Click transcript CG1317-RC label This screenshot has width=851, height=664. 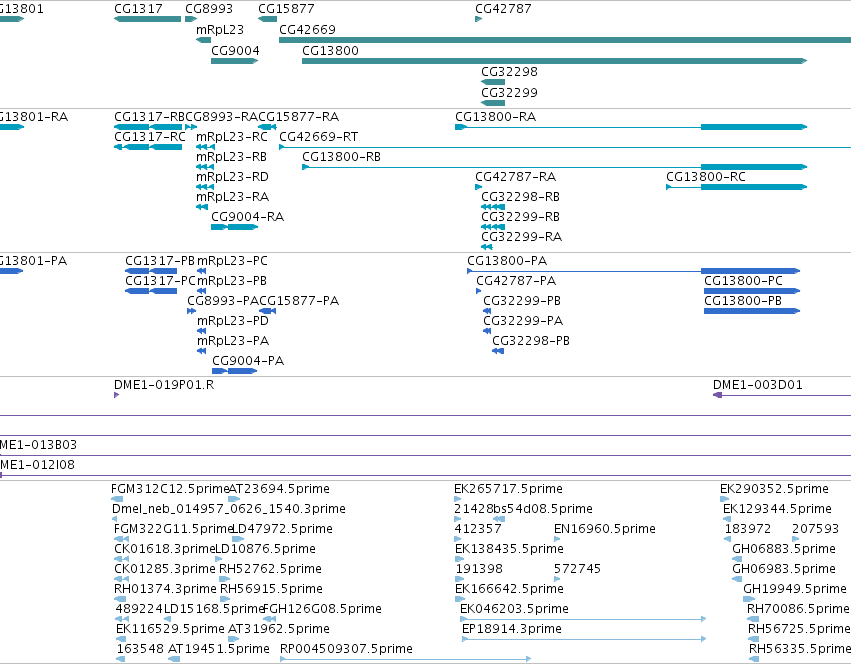(149, 137)
